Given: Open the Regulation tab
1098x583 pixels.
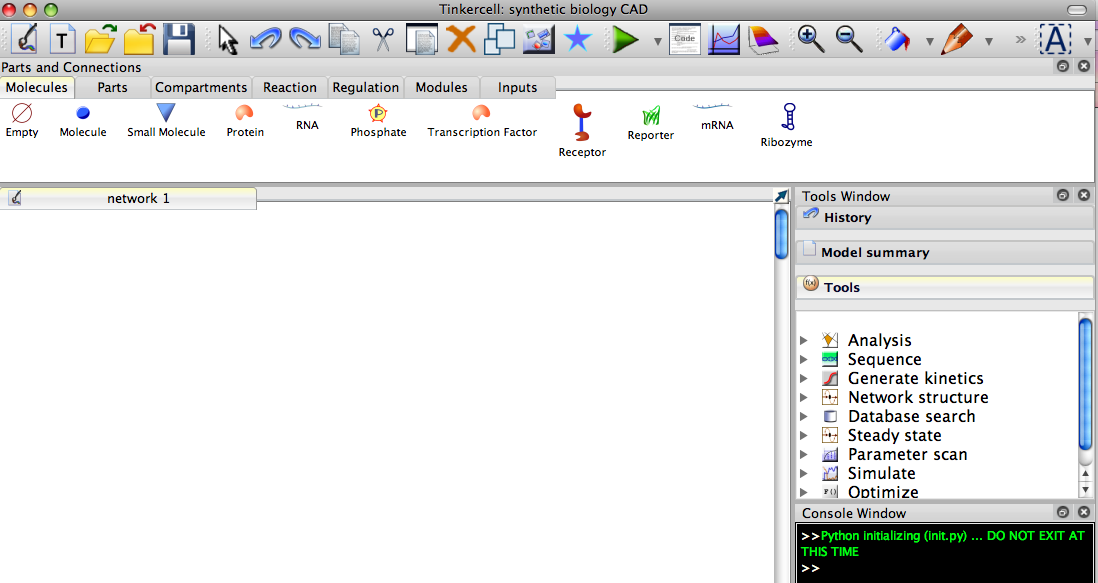Looking at the screenshot, I should coord(365,88).
